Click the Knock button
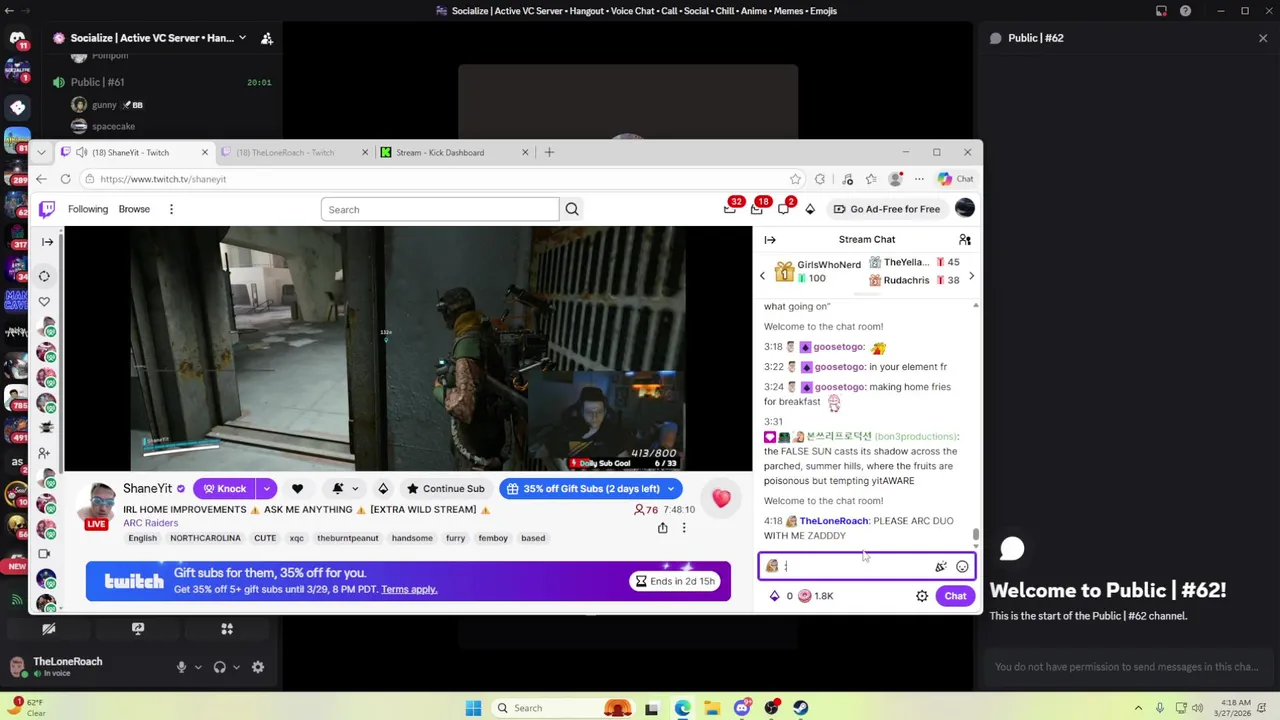The width and height of the screenshot is (1280, 720). click(224, 489)
